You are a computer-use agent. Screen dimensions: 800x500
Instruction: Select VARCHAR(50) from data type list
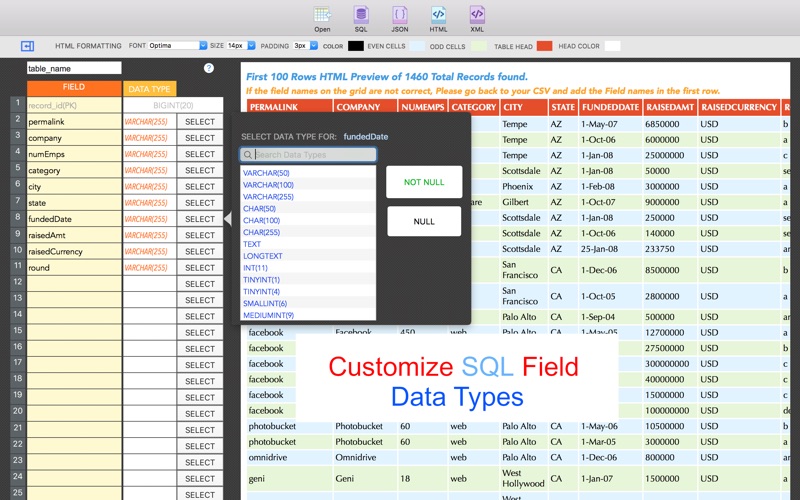[308, 173]
